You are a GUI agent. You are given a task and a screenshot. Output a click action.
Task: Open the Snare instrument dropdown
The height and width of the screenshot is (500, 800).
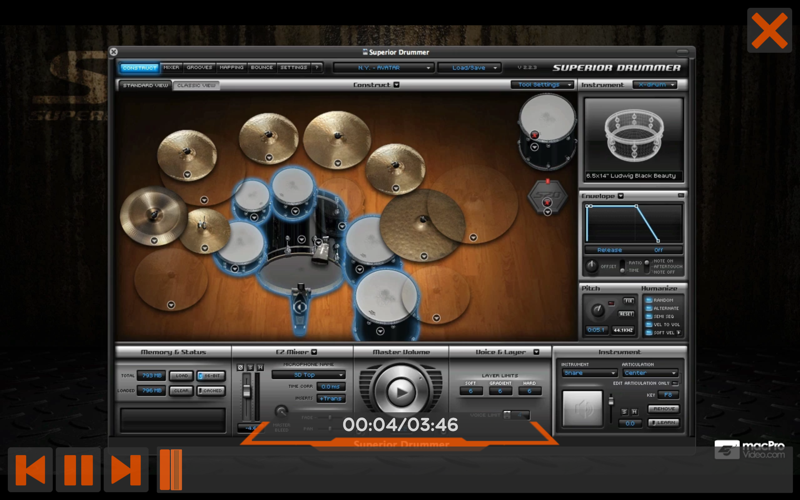coord(589,373)
